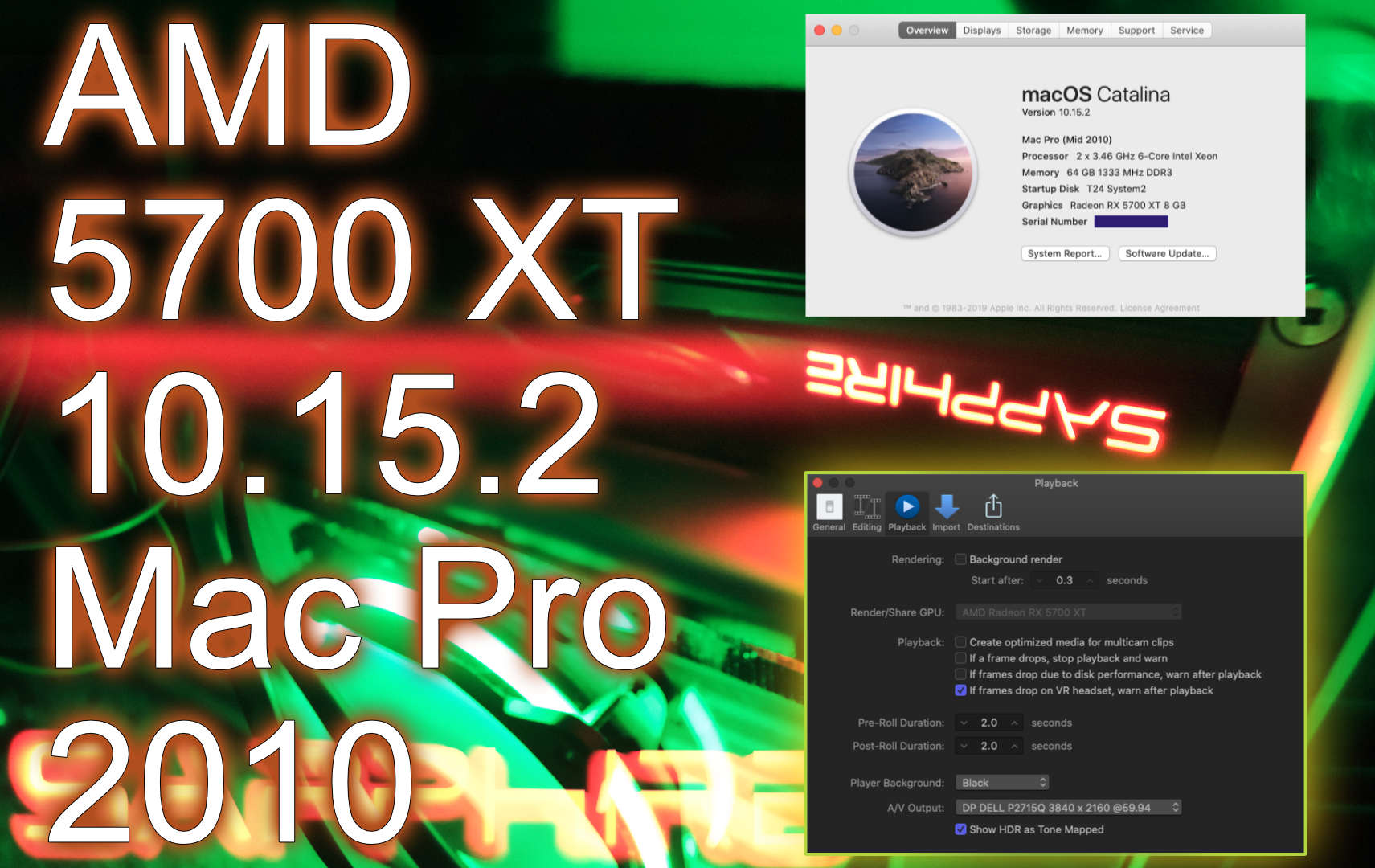
Task: Minimize the About This Mac window
Action: tap(837, 31)
